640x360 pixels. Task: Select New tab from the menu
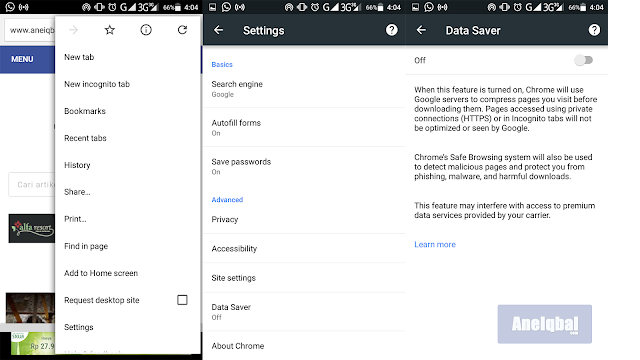(x=127, y=57)
